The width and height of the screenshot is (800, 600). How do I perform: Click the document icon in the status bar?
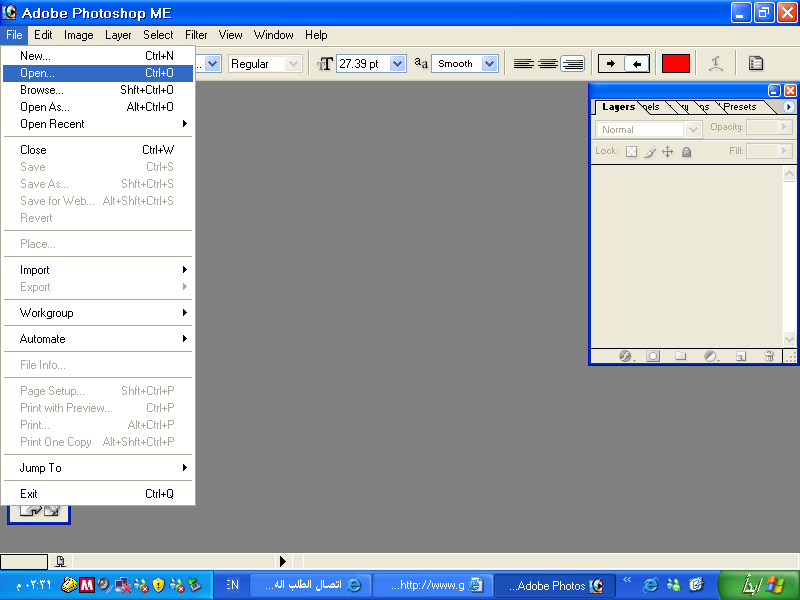tap(60, 561)
